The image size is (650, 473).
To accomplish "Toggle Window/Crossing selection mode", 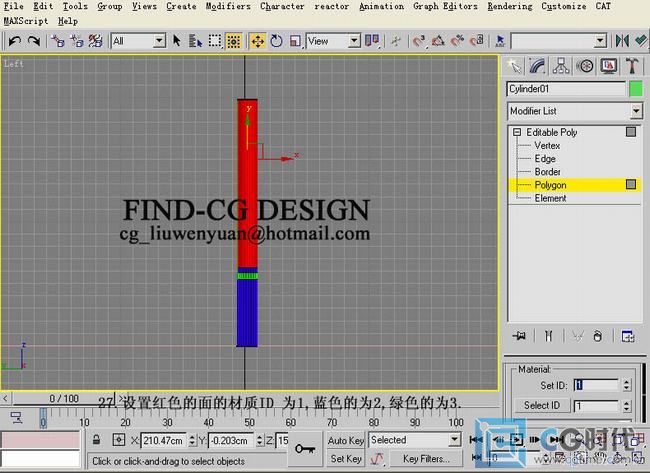I will (234, 41).
